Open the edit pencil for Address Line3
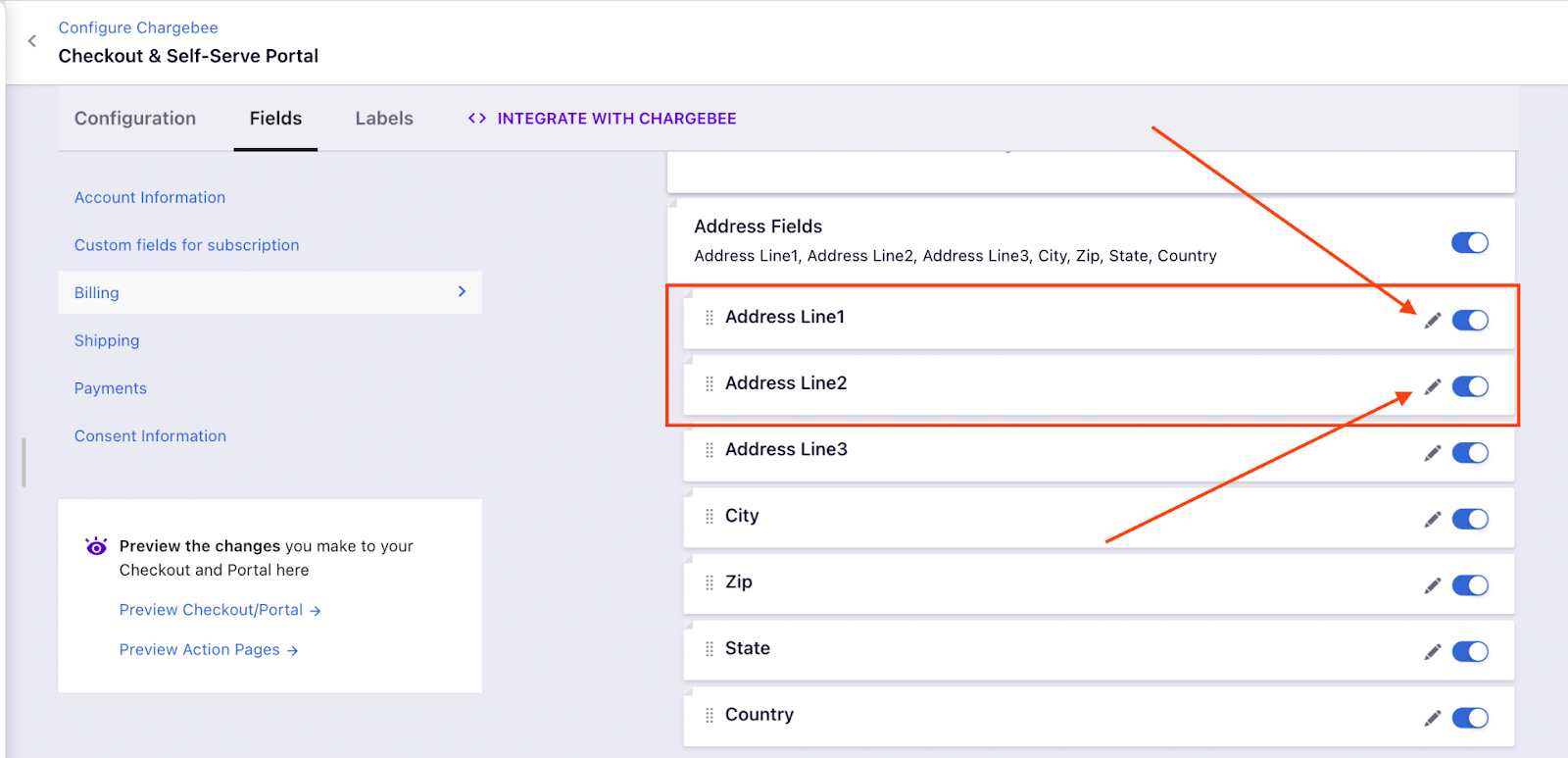Viewport: 1568px width, 758px height. click(x=1432, y=453)
